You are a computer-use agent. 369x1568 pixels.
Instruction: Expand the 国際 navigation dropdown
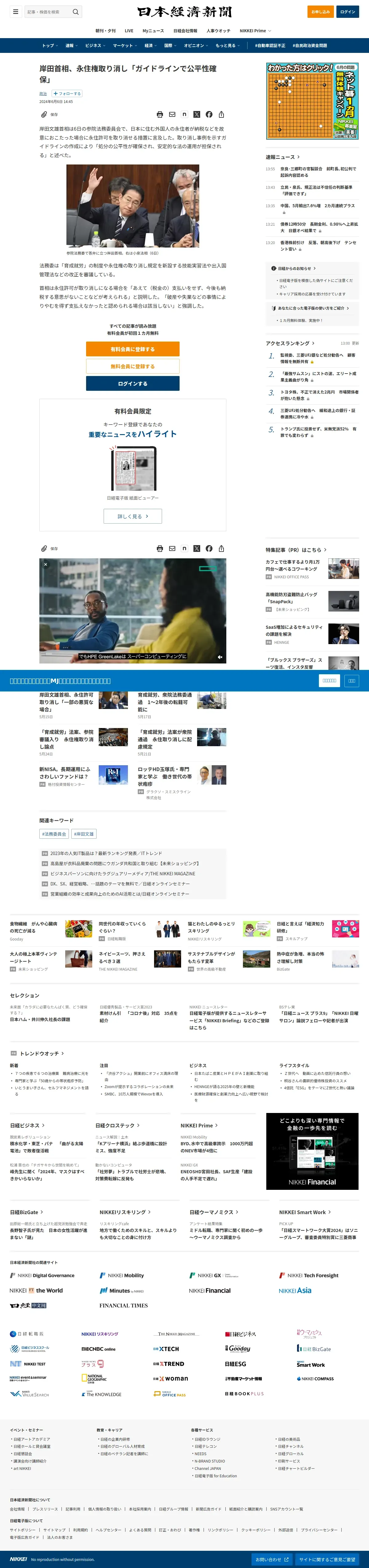pyautogui.click(x=170, y=46)
